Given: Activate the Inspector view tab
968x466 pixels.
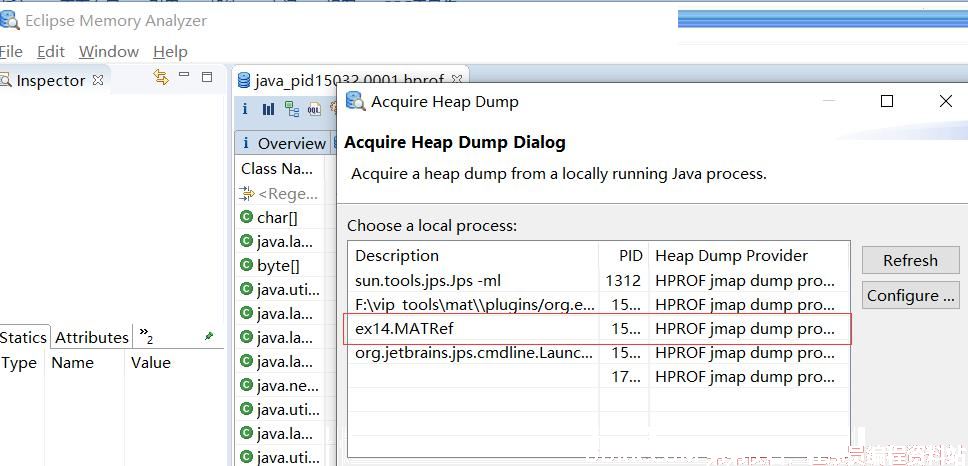Looking at the screenshot, I should [x=51, y=81].
